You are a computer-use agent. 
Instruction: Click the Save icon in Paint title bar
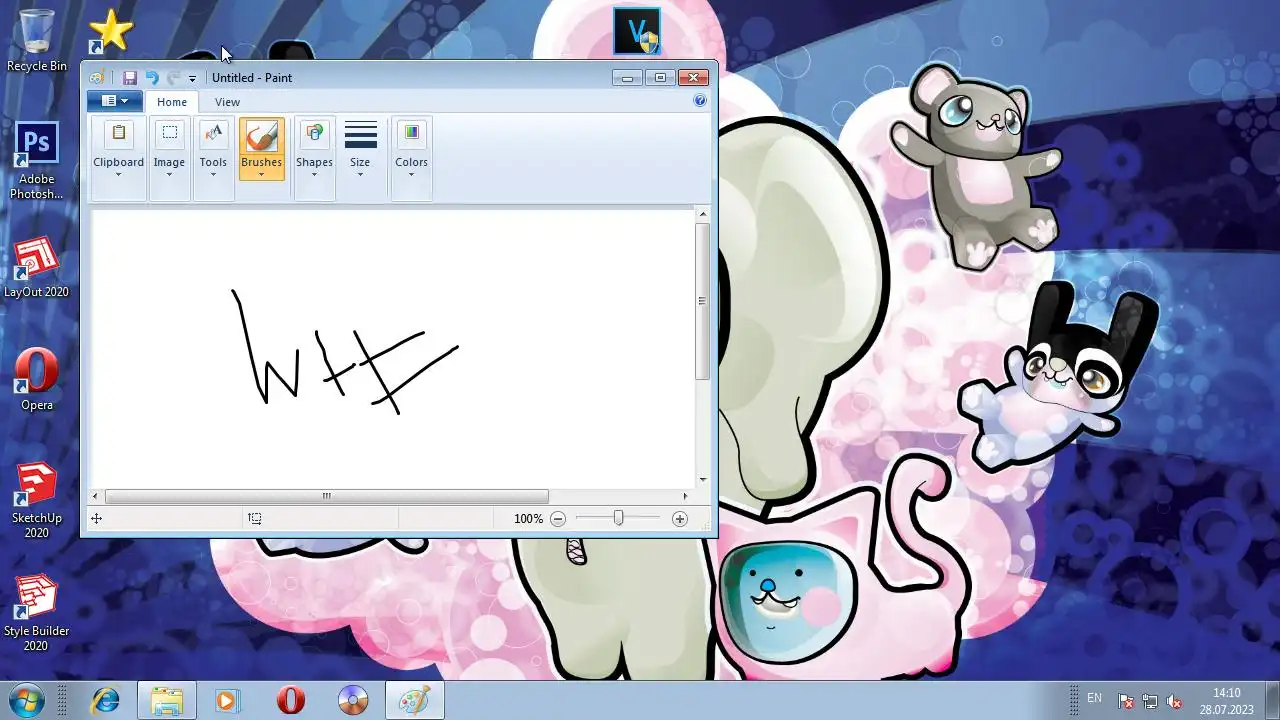(130, 78)
